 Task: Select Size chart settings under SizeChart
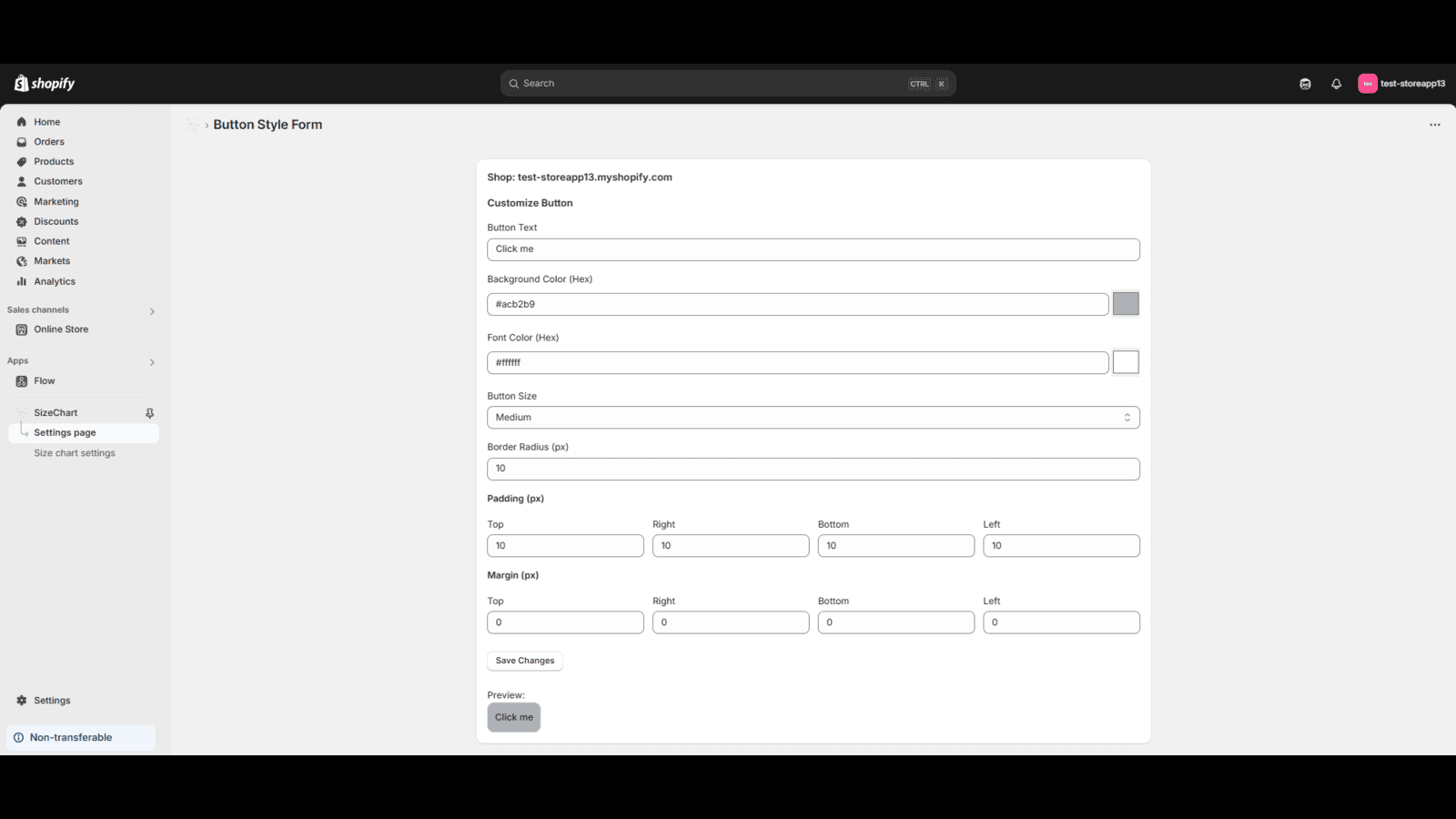(74, 452)
